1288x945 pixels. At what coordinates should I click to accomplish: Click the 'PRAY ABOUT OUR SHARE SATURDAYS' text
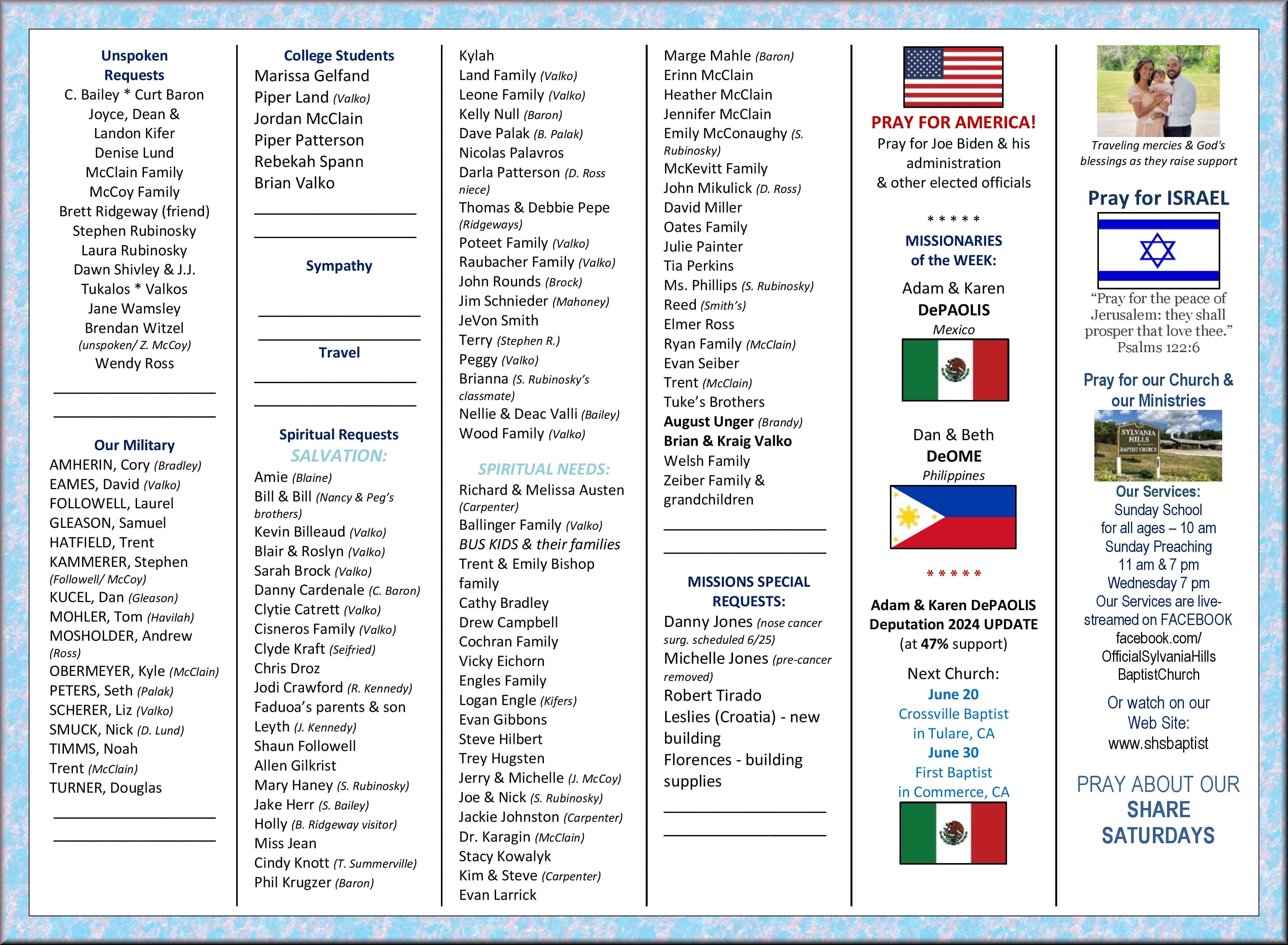(1158, 810)
